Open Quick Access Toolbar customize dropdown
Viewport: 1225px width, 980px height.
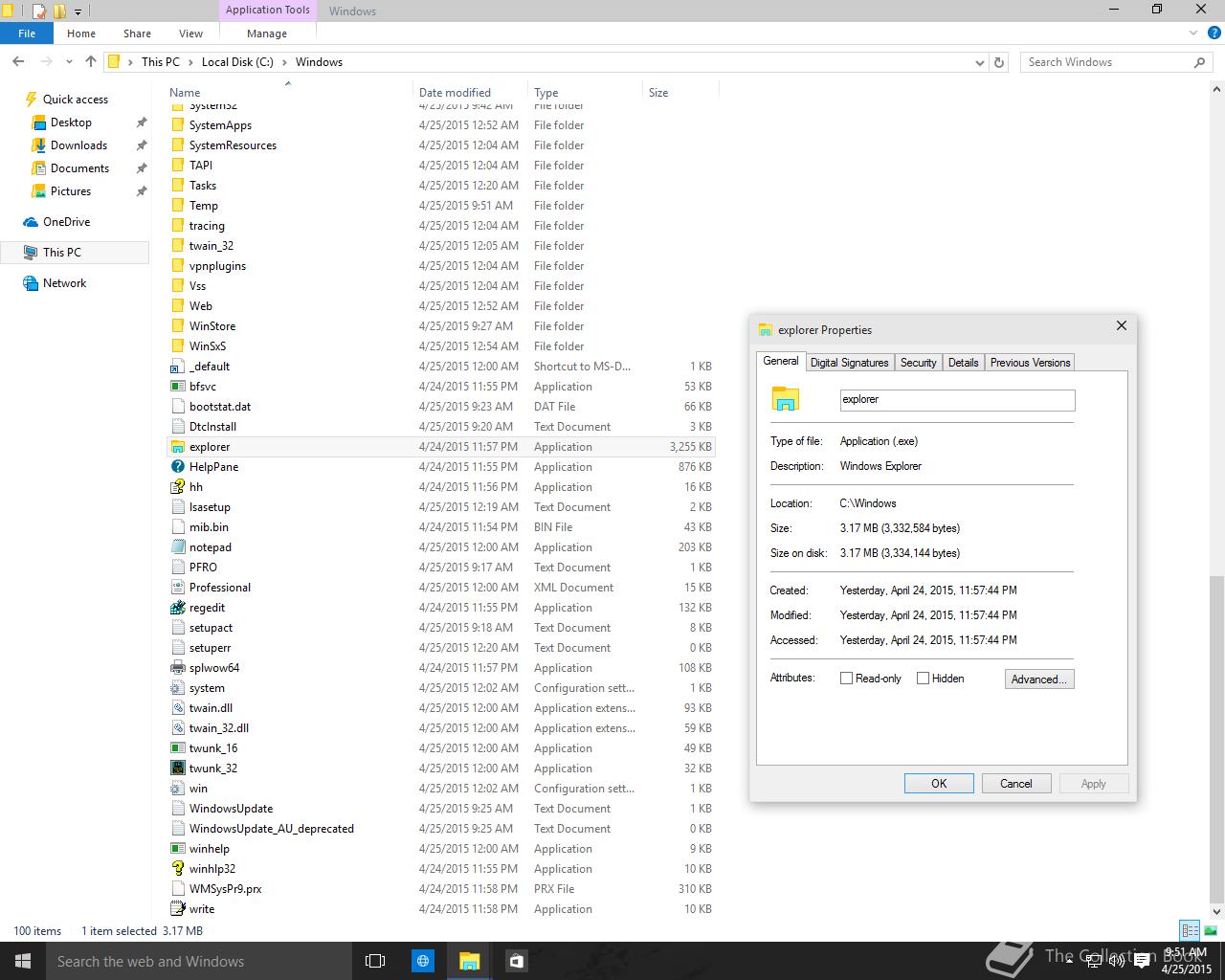pos(78,11)
